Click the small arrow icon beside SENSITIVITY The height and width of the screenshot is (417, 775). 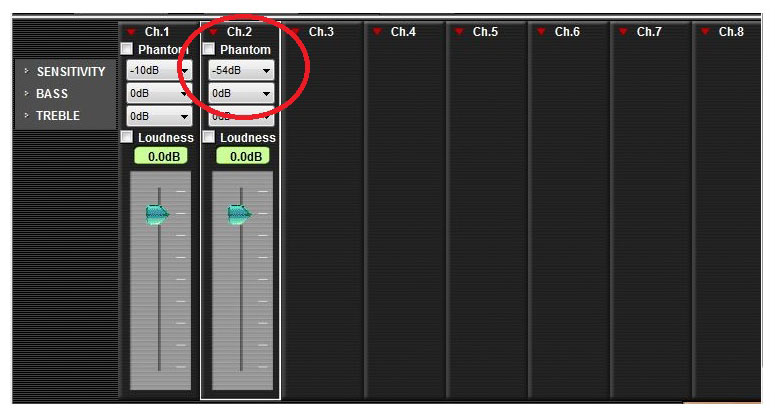(x=27, y=71)
